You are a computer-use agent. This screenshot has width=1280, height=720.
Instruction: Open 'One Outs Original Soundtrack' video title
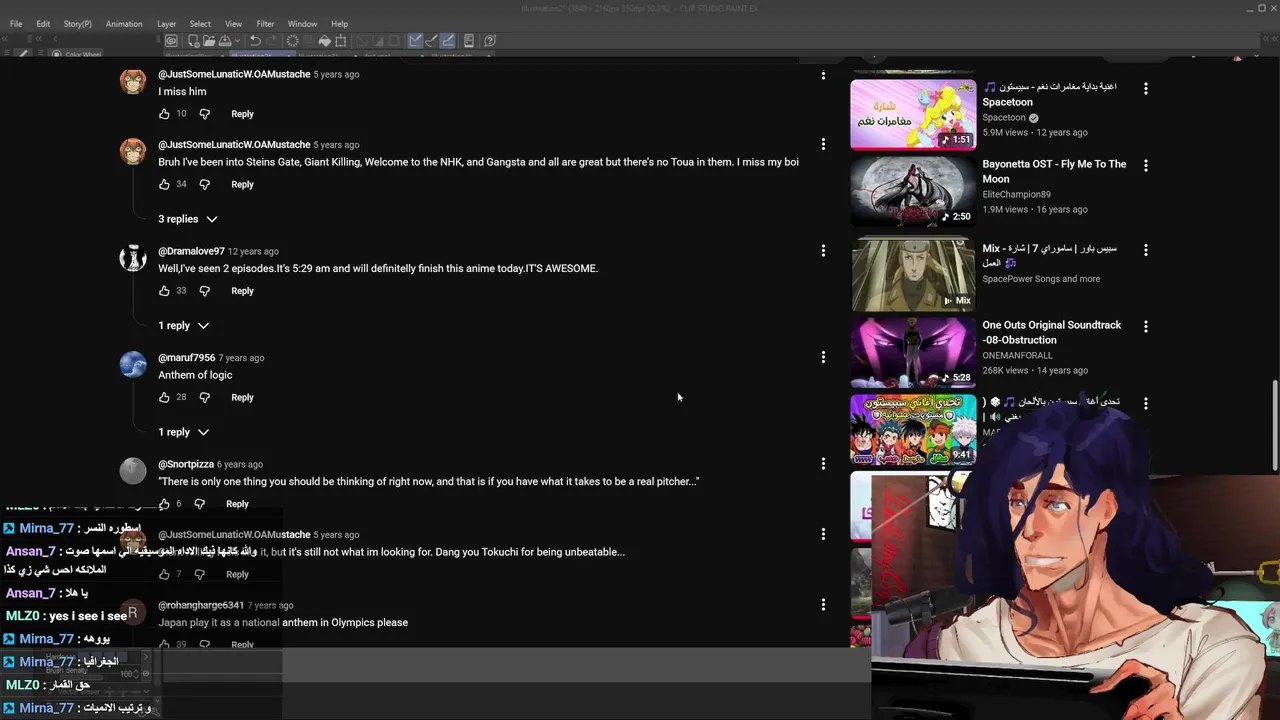click(x=1052, y=332)
